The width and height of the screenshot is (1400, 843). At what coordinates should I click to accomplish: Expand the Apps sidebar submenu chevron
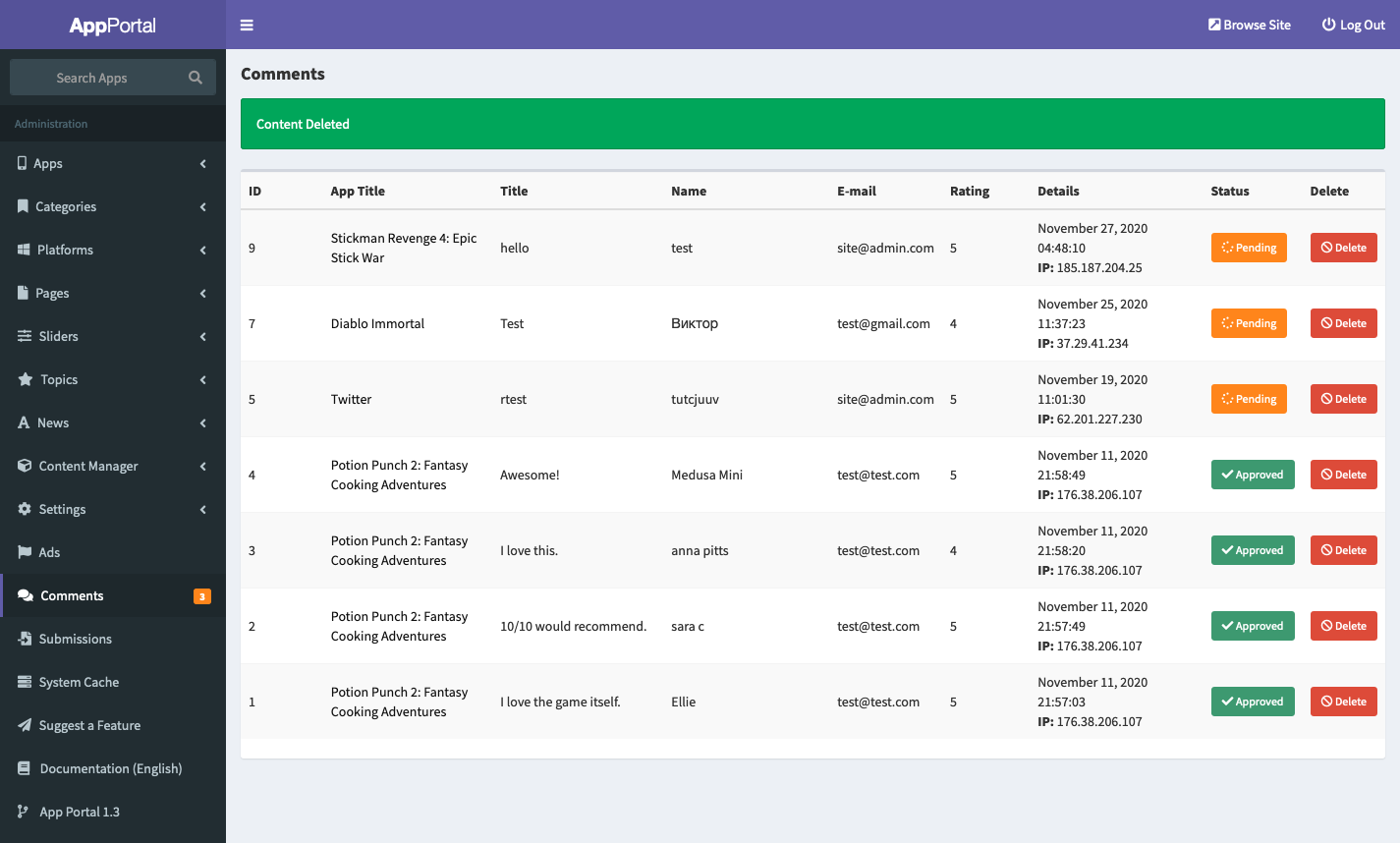[203, 164]
